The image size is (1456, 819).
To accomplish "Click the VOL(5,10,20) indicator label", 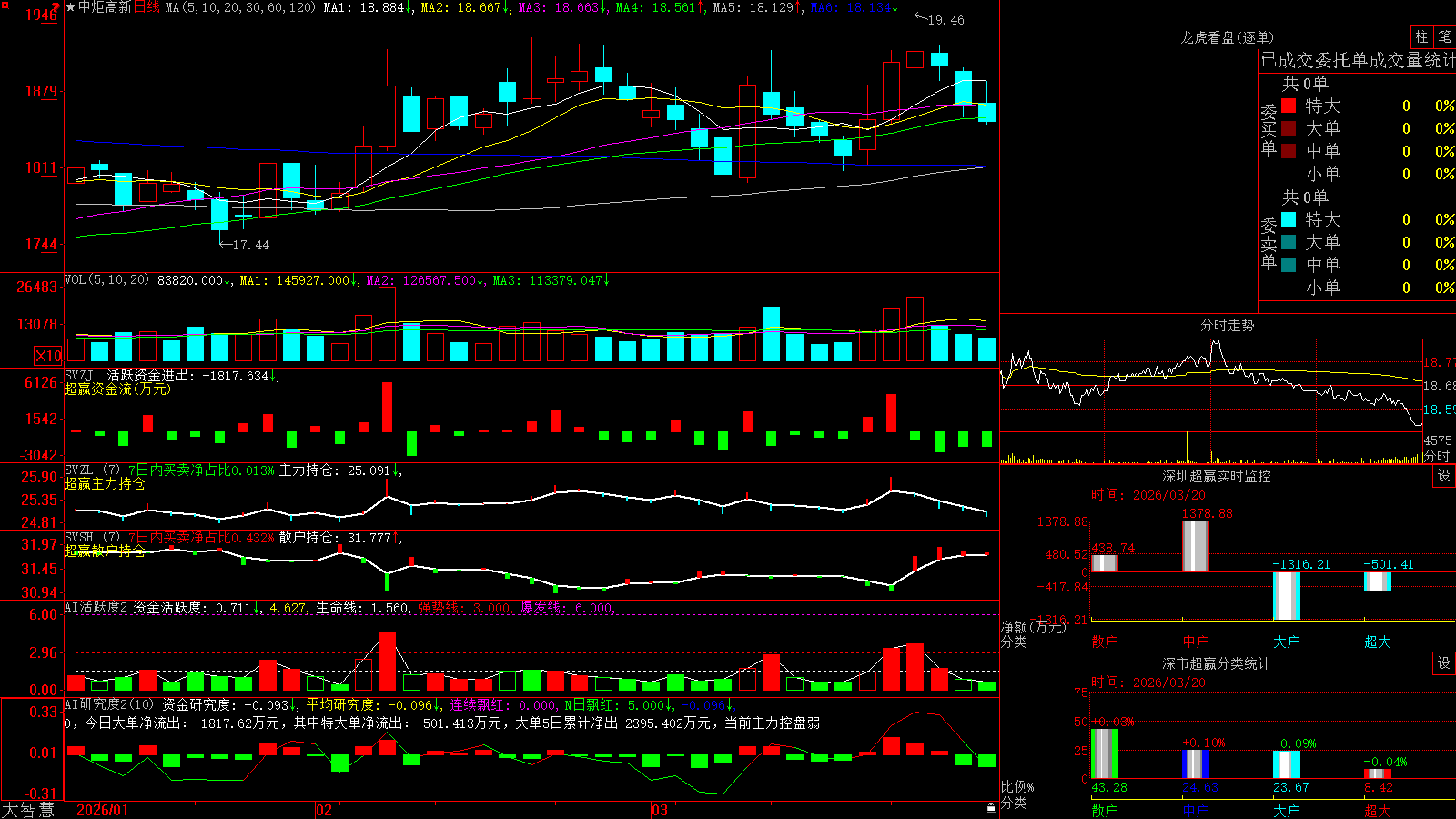I will [106, 280].
